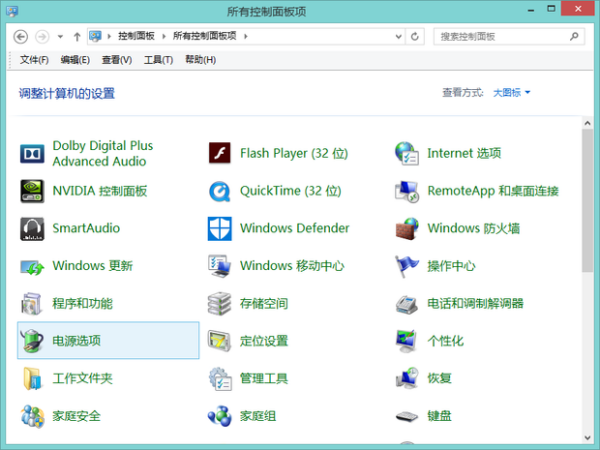Open the Windows 防火墙 brick wall icon

coord(407,228)
